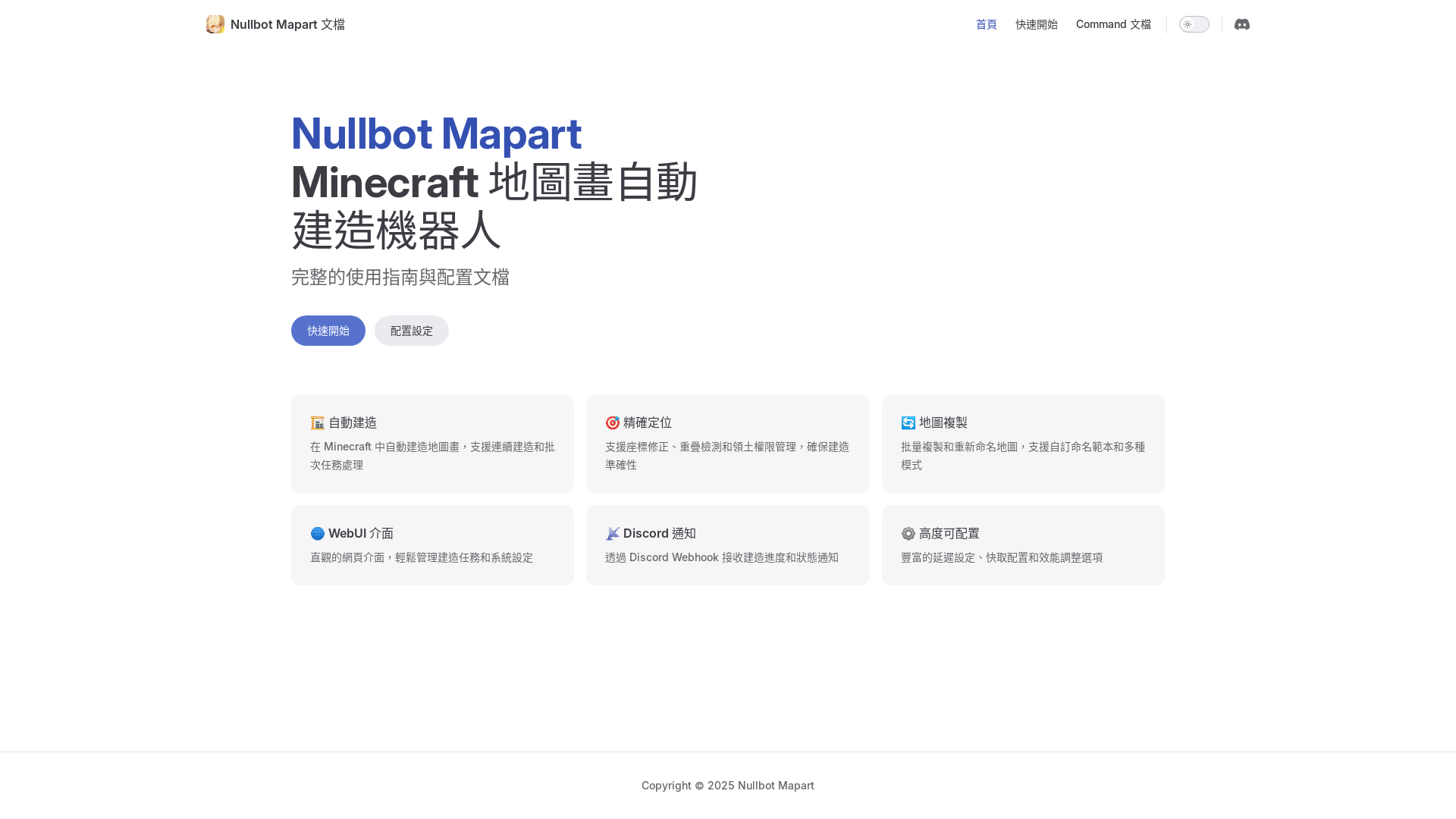
Task: Click the description text under 自動建造
Action: 432,456
